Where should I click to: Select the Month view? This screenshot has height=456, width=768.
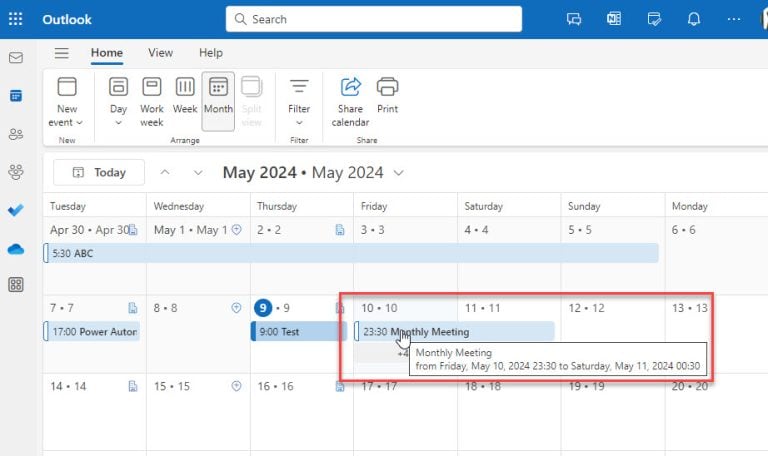tap(218, 101)
